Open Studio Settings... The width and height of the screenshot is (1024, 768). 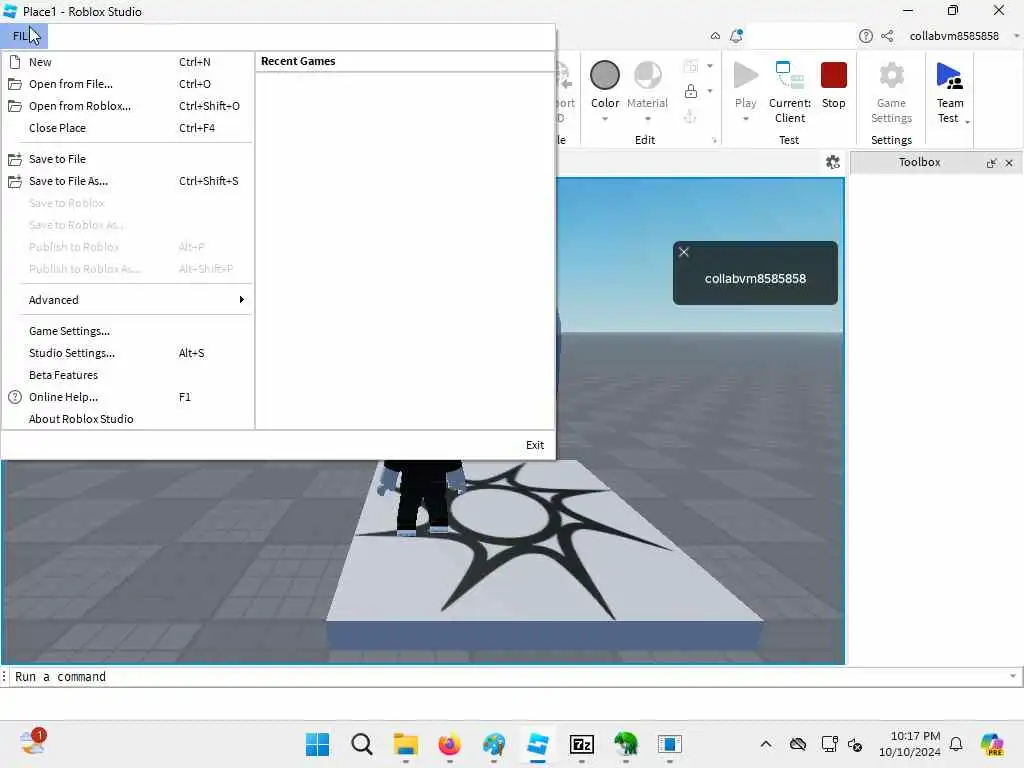[128, 353]
